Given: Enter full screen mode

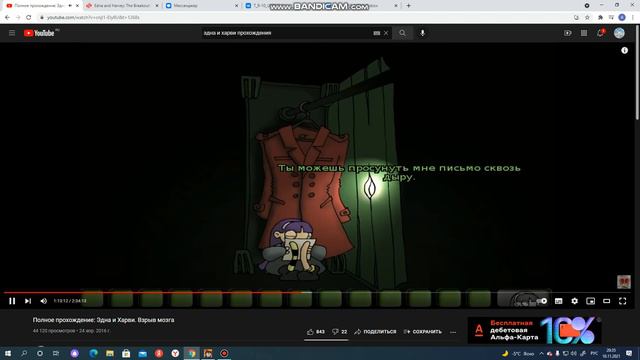Looking at the screenshot, I should (622, 301).
